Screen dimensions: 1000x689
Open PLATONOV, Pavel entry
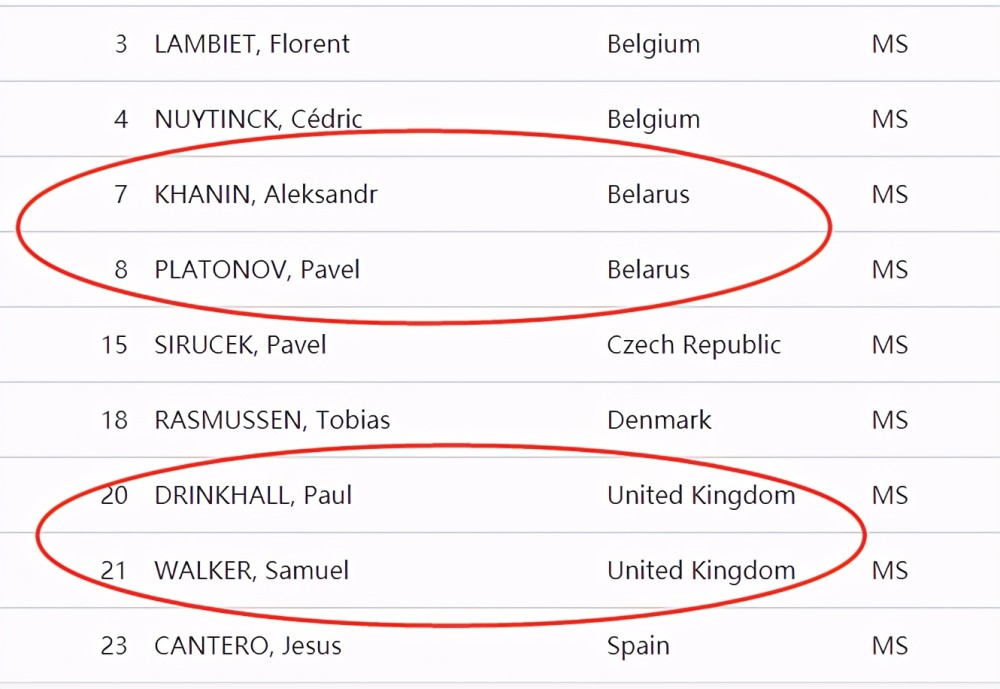coord(257,270)
